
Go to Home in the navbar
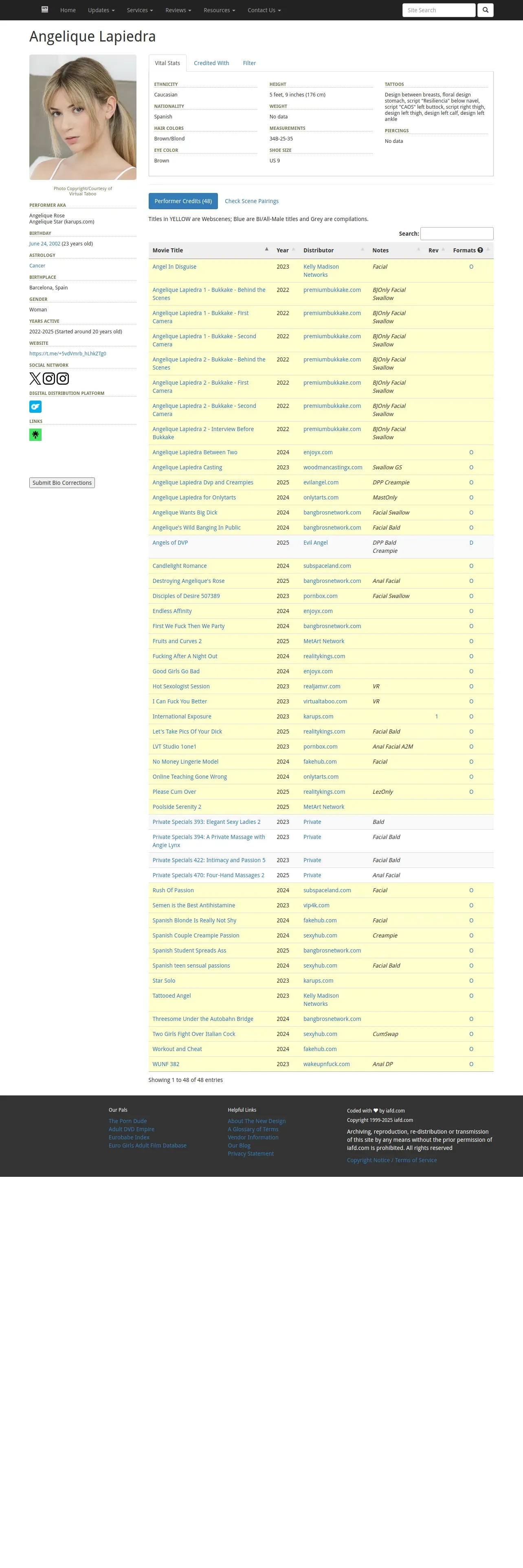coord(68,10)
